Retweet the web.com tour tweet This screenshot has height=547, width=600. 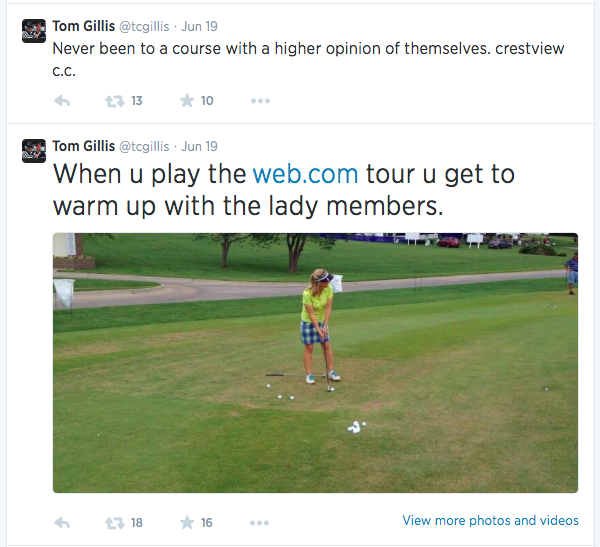115,522
